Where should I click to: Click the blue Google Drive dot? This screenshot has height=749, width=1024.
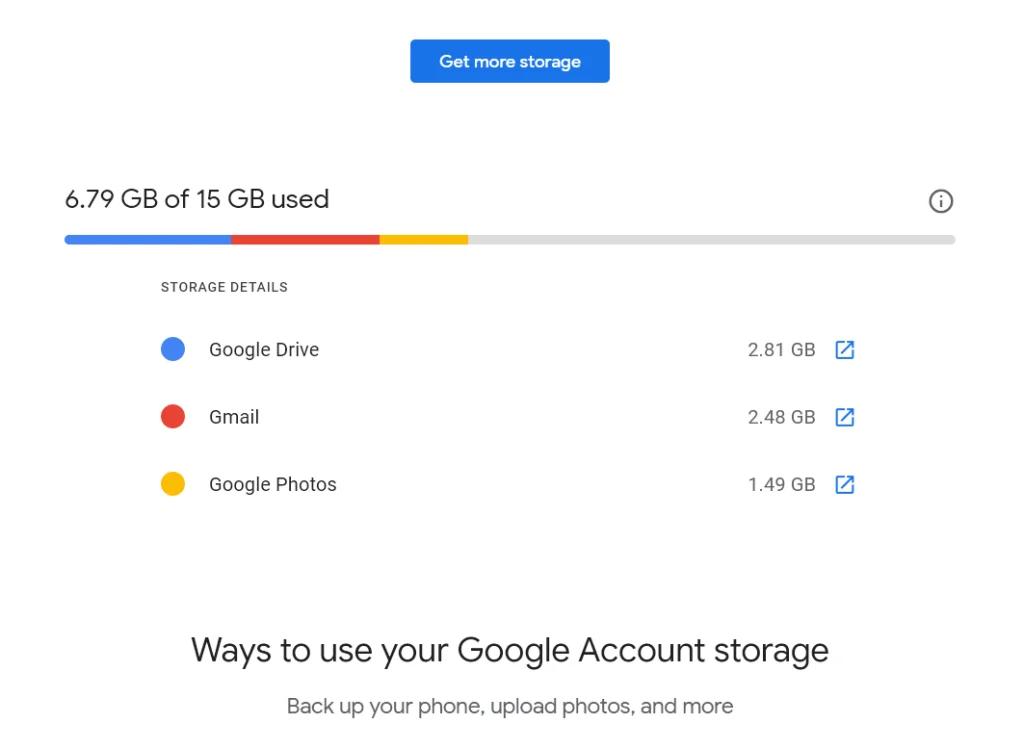(173, 349)
